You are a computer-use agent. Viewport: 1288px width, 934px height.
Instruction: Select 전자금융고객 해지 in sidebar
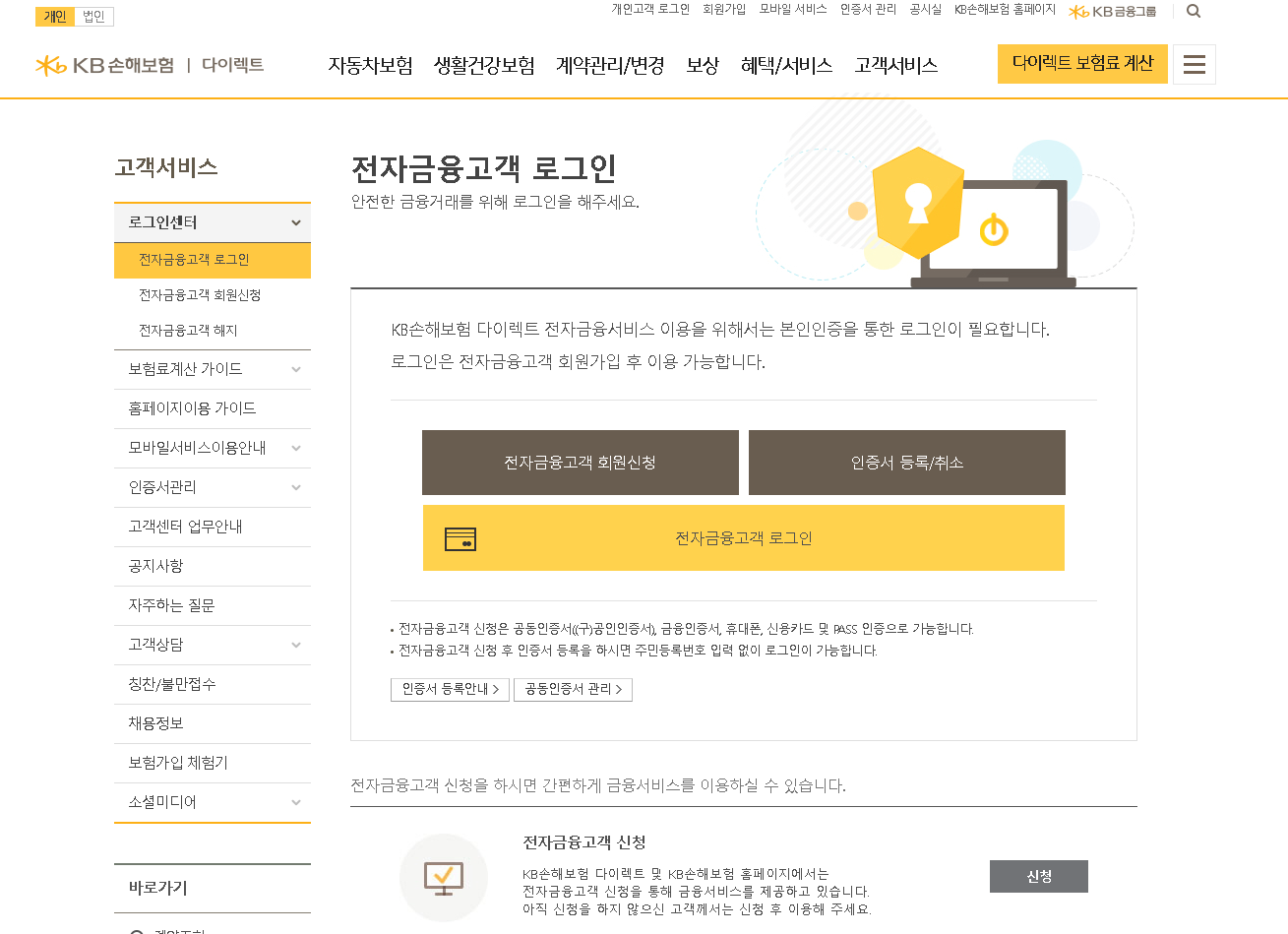click(x=213, y=331)
